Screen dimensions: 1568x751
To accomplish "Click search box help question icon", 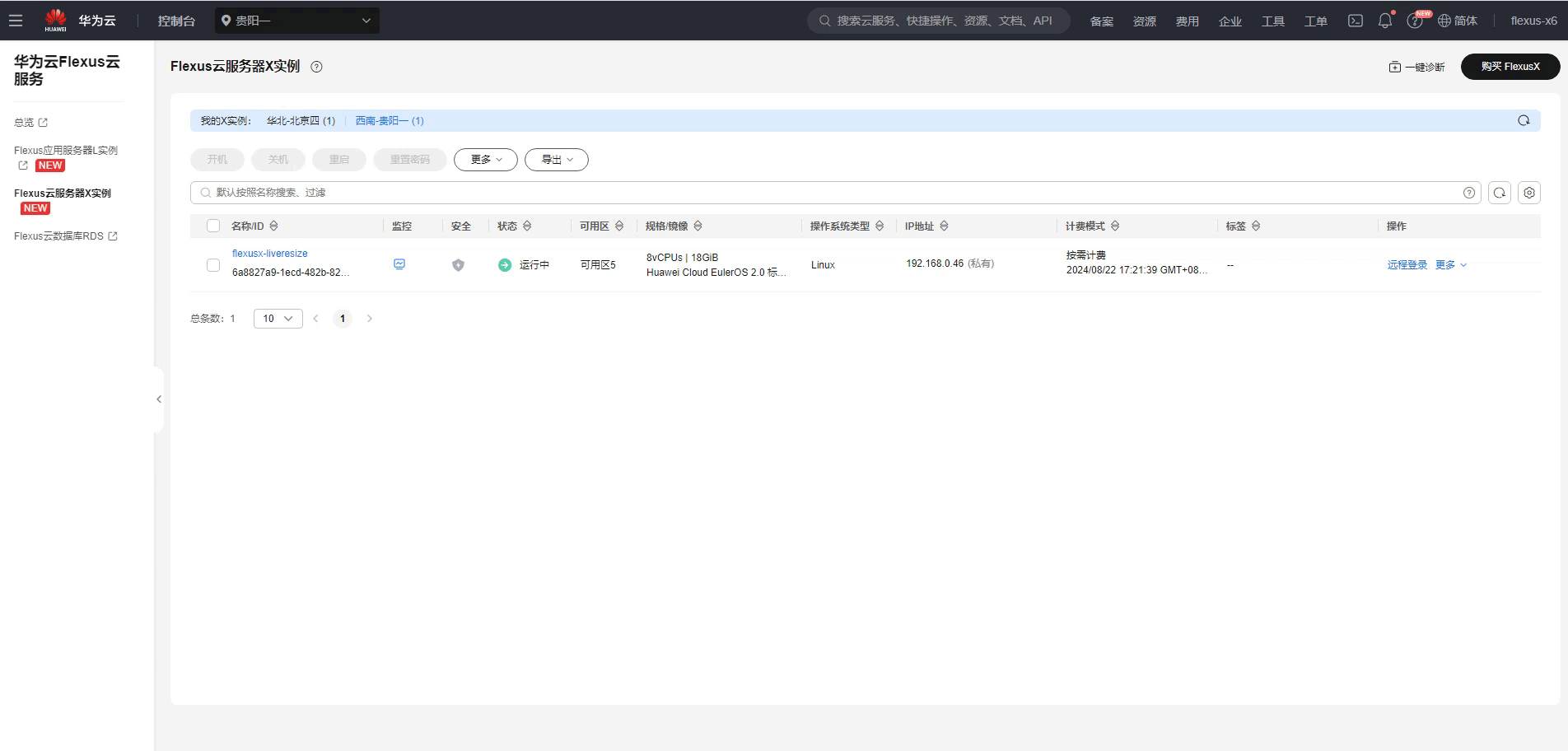I will pyautogui.click(x=1469, y=193).
